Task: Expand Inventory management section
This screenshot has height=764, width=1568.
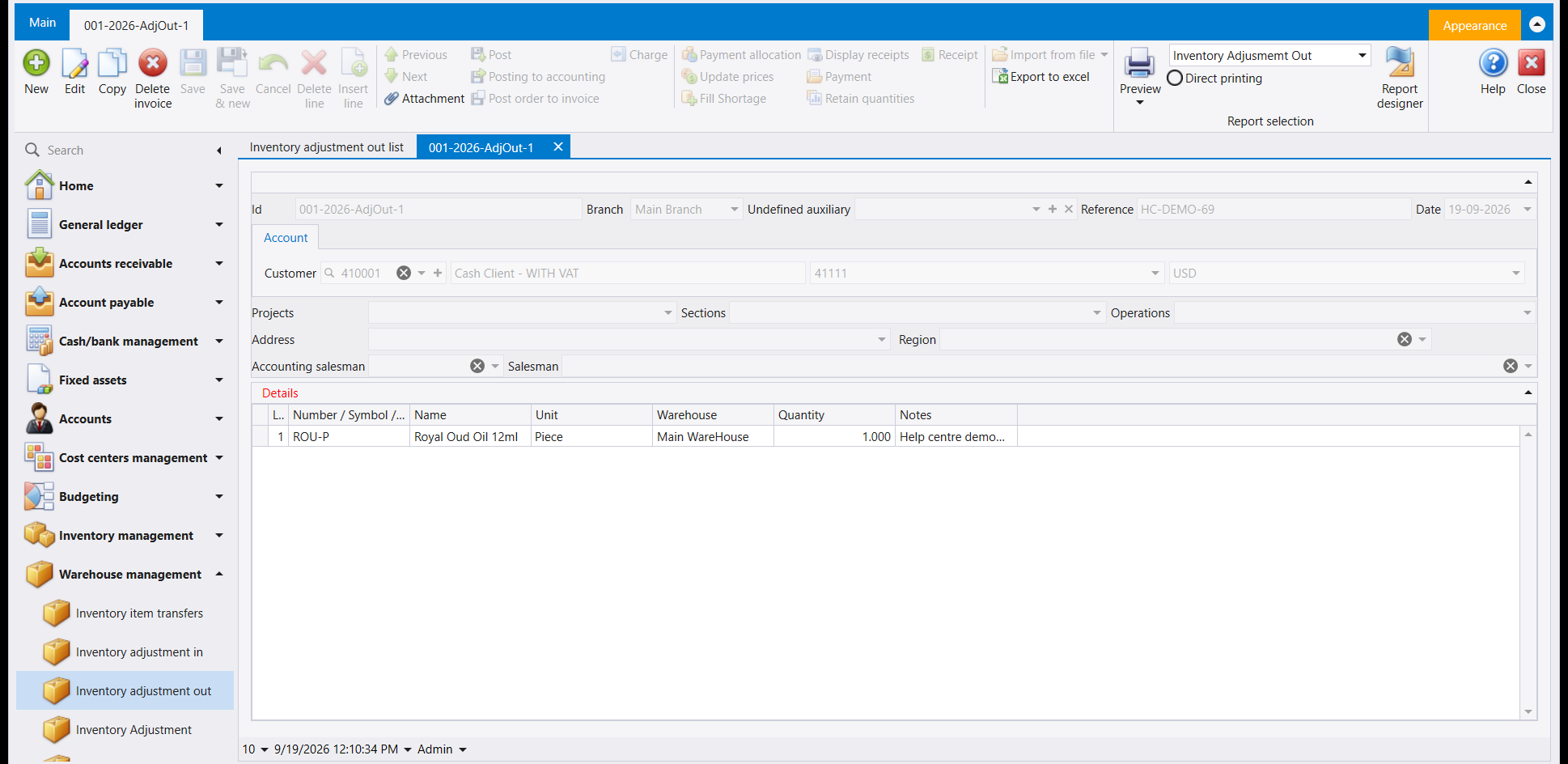Action: 219,535
